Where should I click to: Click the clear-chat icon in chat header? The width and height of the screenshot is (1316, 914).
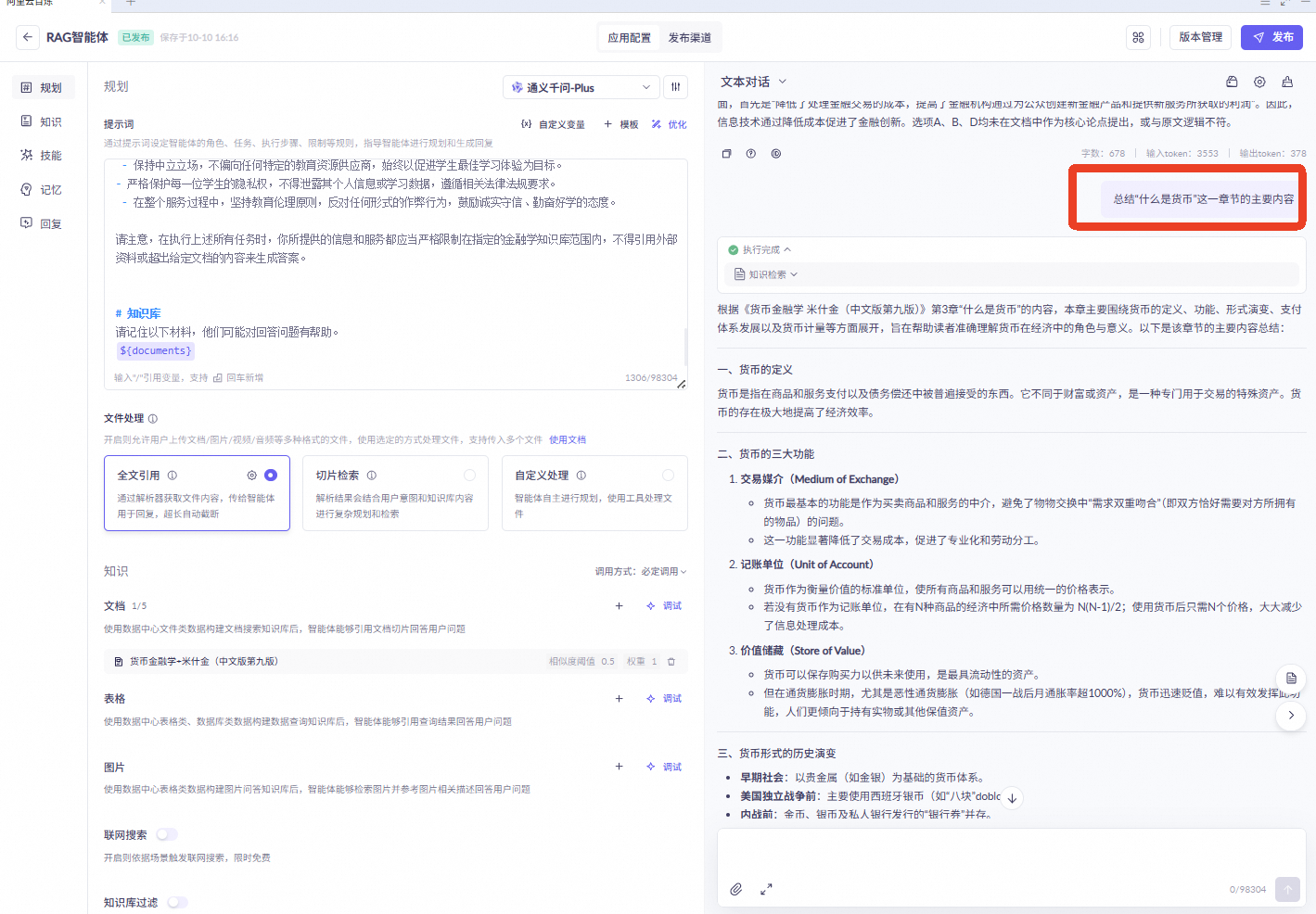point(1287,82)
